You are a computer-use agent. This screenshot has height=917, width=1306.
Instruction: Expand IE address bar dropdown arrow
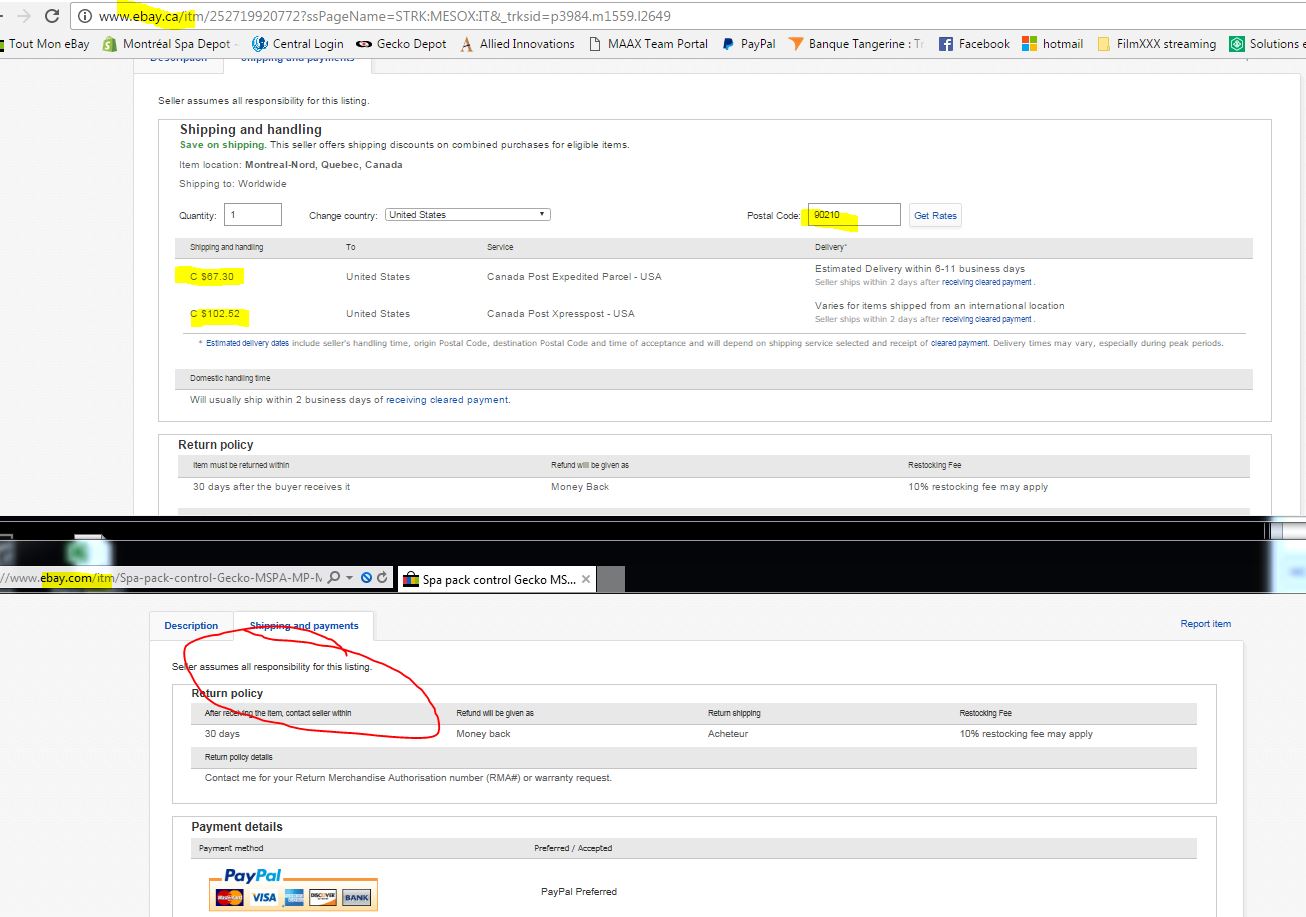click(x=349, y=578)
